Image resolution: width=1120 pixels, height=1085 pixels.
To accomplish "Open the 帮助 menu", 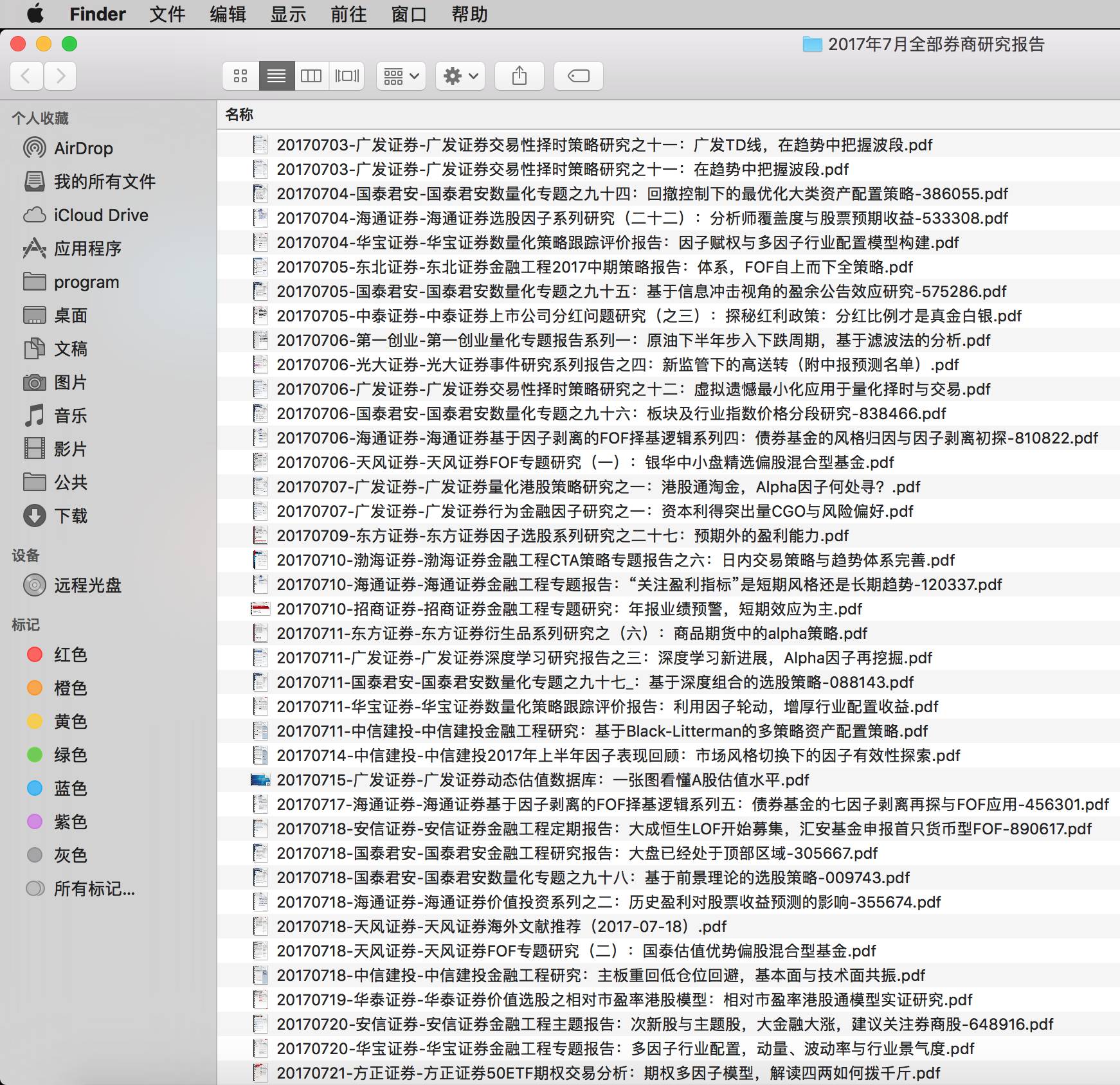I will click(469, 14).
